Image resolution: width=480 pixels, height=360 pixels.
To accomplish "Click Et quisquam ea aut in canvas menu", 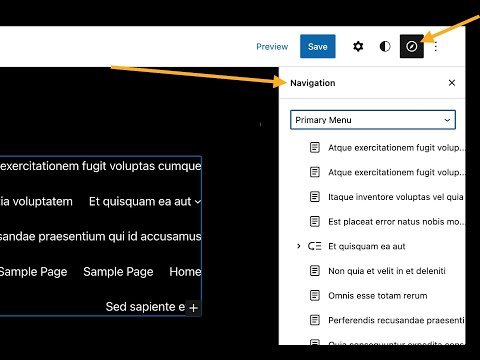I will (x=140, y=202).
